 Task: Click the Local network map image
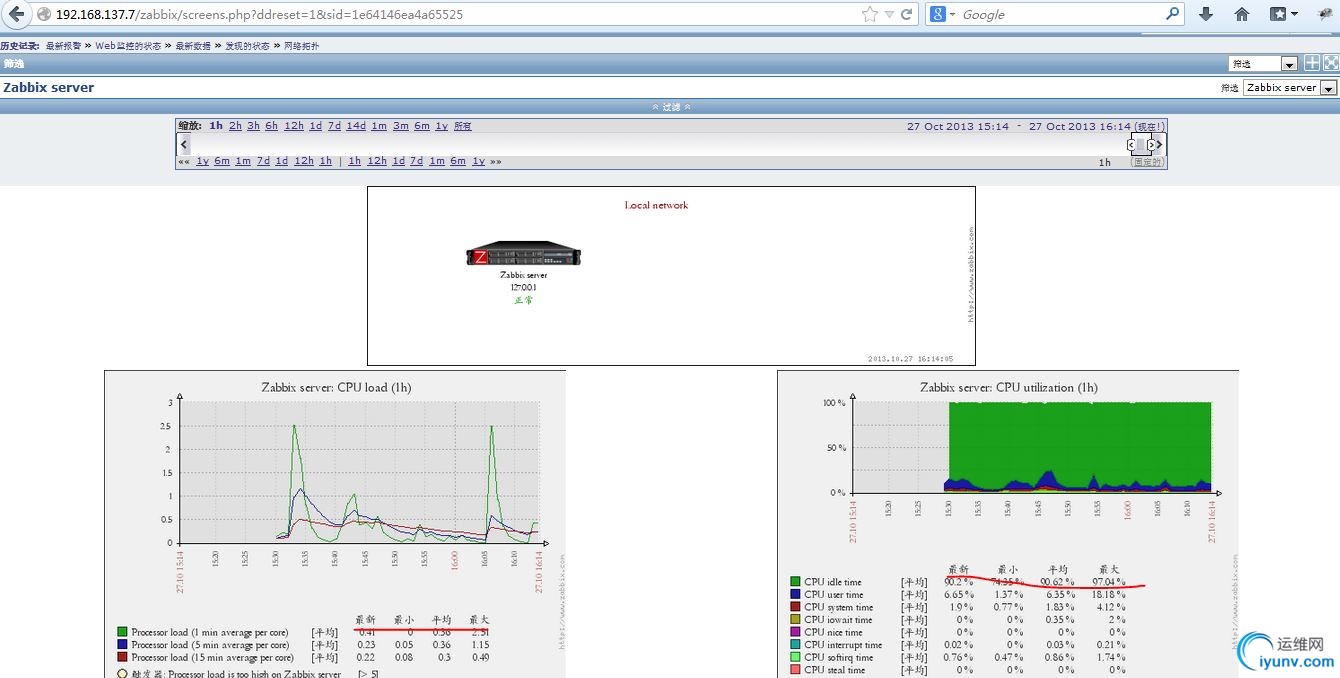[x=671, y=276]
